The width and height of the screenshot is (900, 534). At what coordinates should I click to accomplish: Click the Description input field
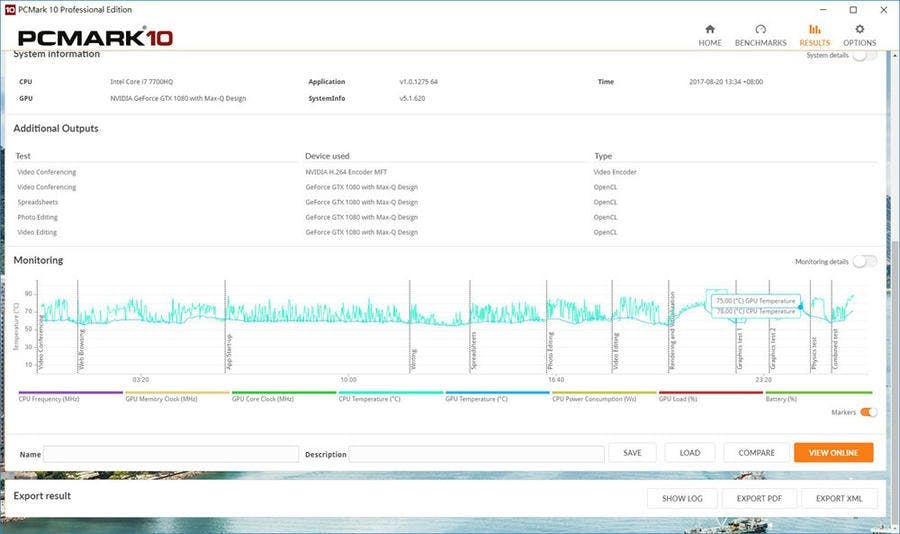click(x=476, y=454)
